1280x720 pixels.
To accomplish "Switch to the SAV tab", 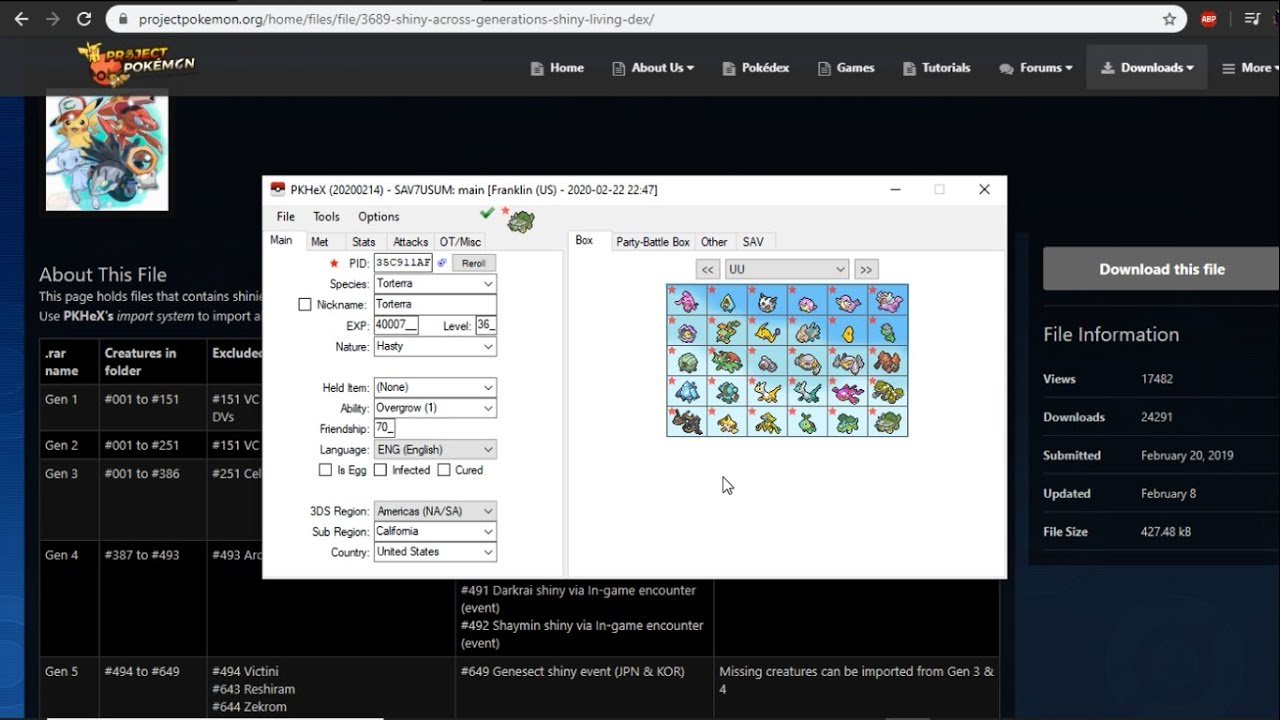I will 753,242.
